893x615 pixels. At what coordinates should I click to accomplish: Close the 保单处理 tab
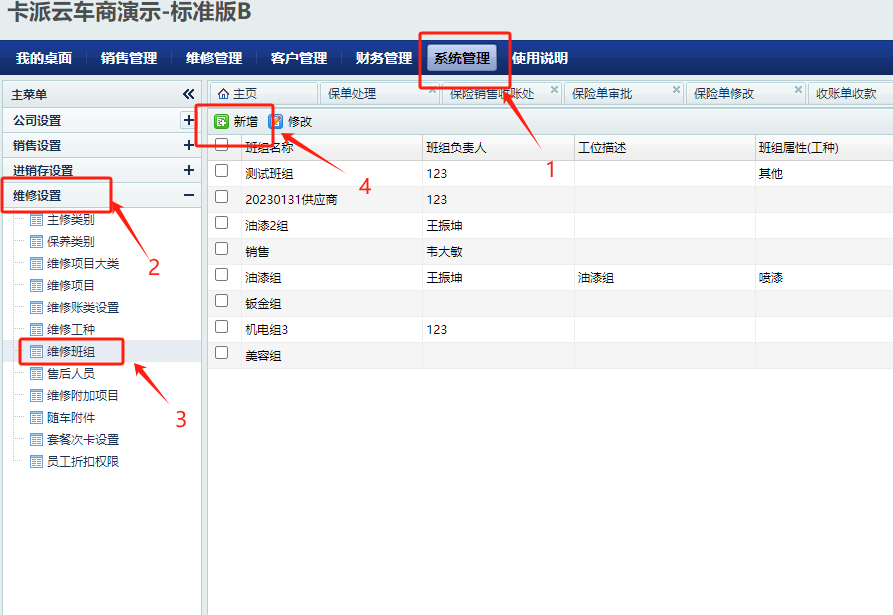(432, 90)
